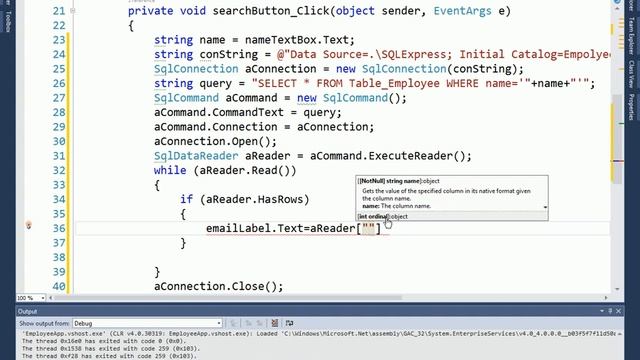Toggle auto-hide pin of Output panel
The image size is (640, 360).
(x=610, y=311)
